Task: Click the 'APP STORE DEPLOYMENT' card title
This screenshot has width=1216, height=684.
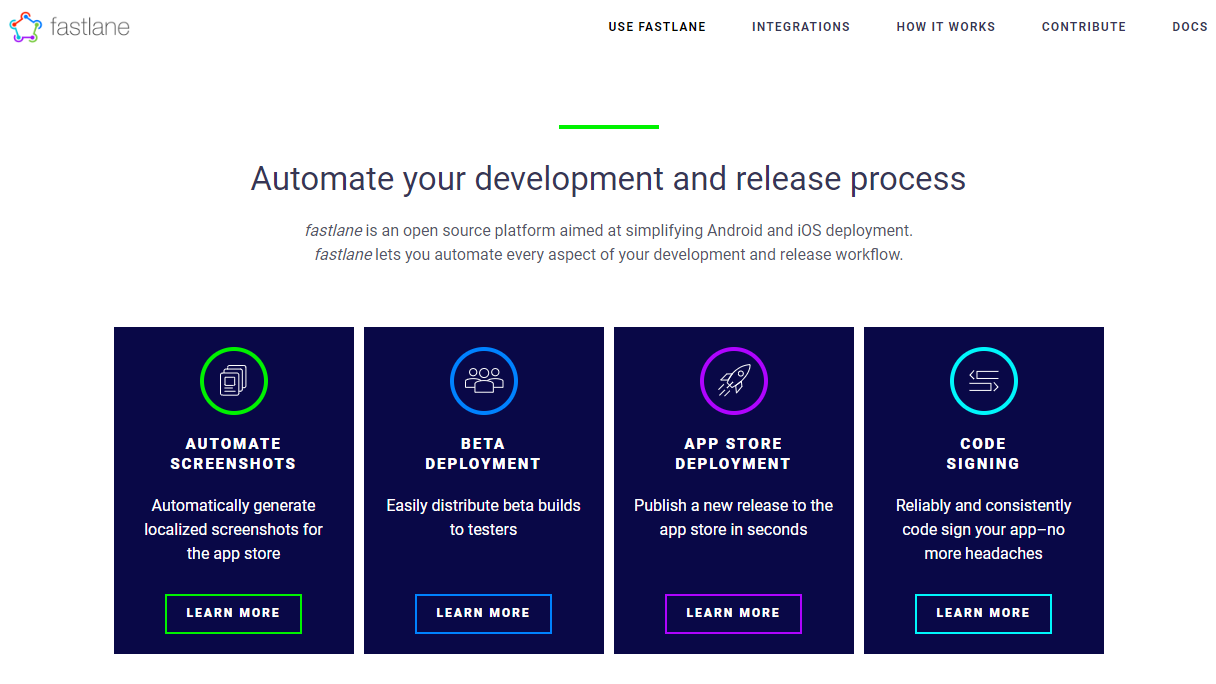Action: coord(734,454)
